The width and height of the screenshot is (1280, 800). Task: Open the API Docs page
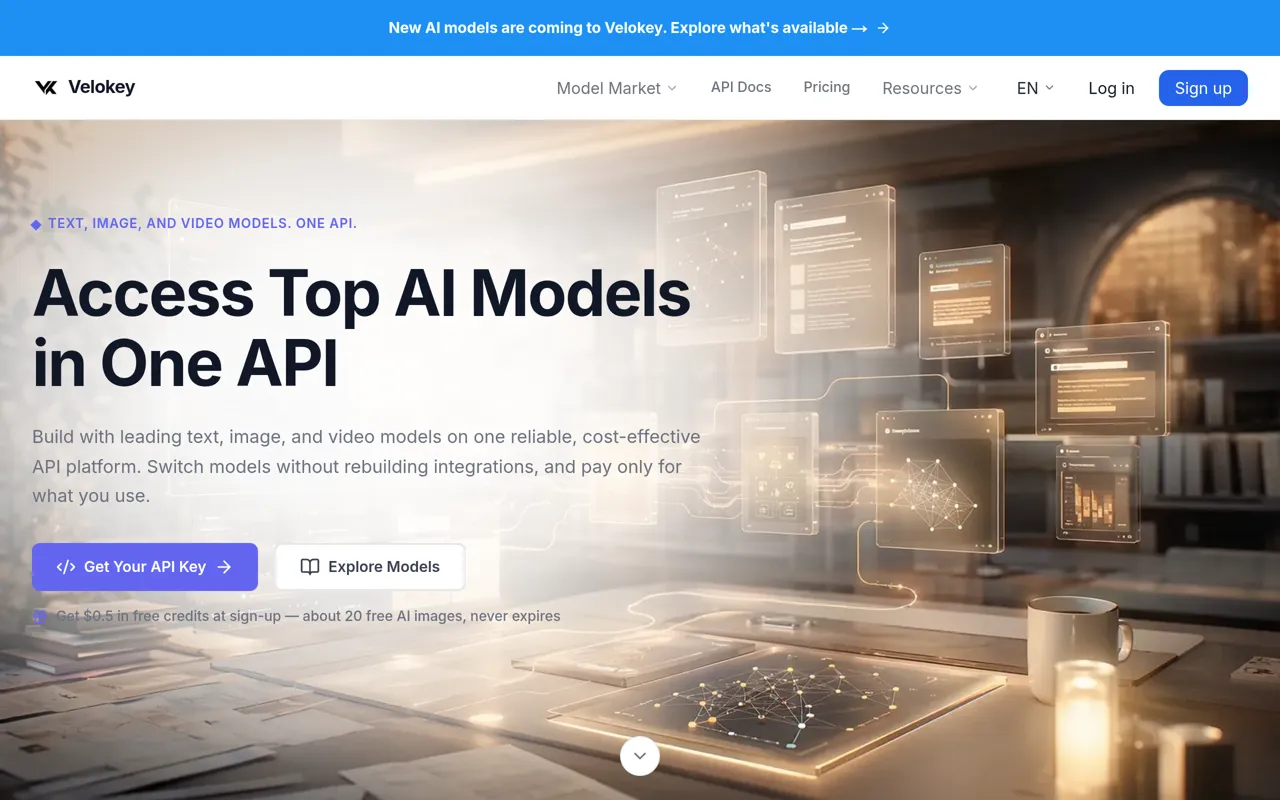coord(741,87)
